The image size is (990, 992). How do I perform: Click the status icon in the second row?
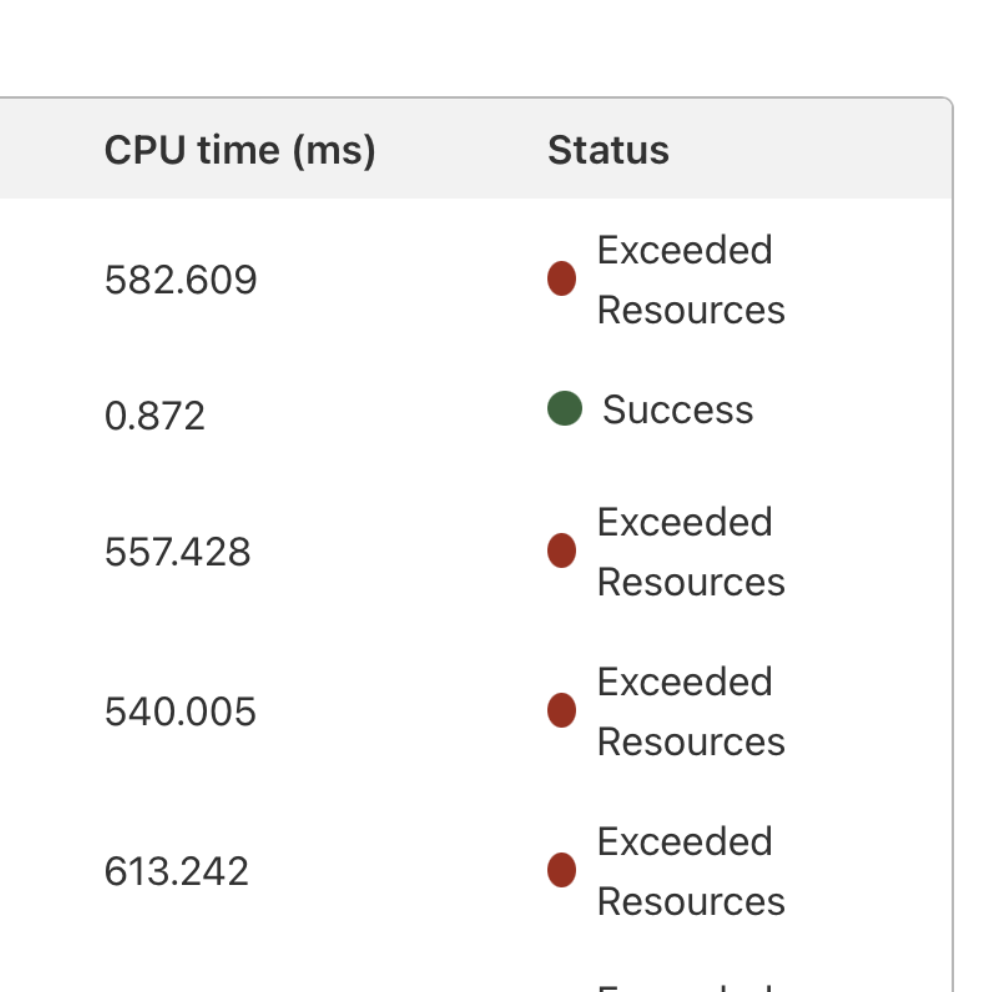click(x=561, y=409)
